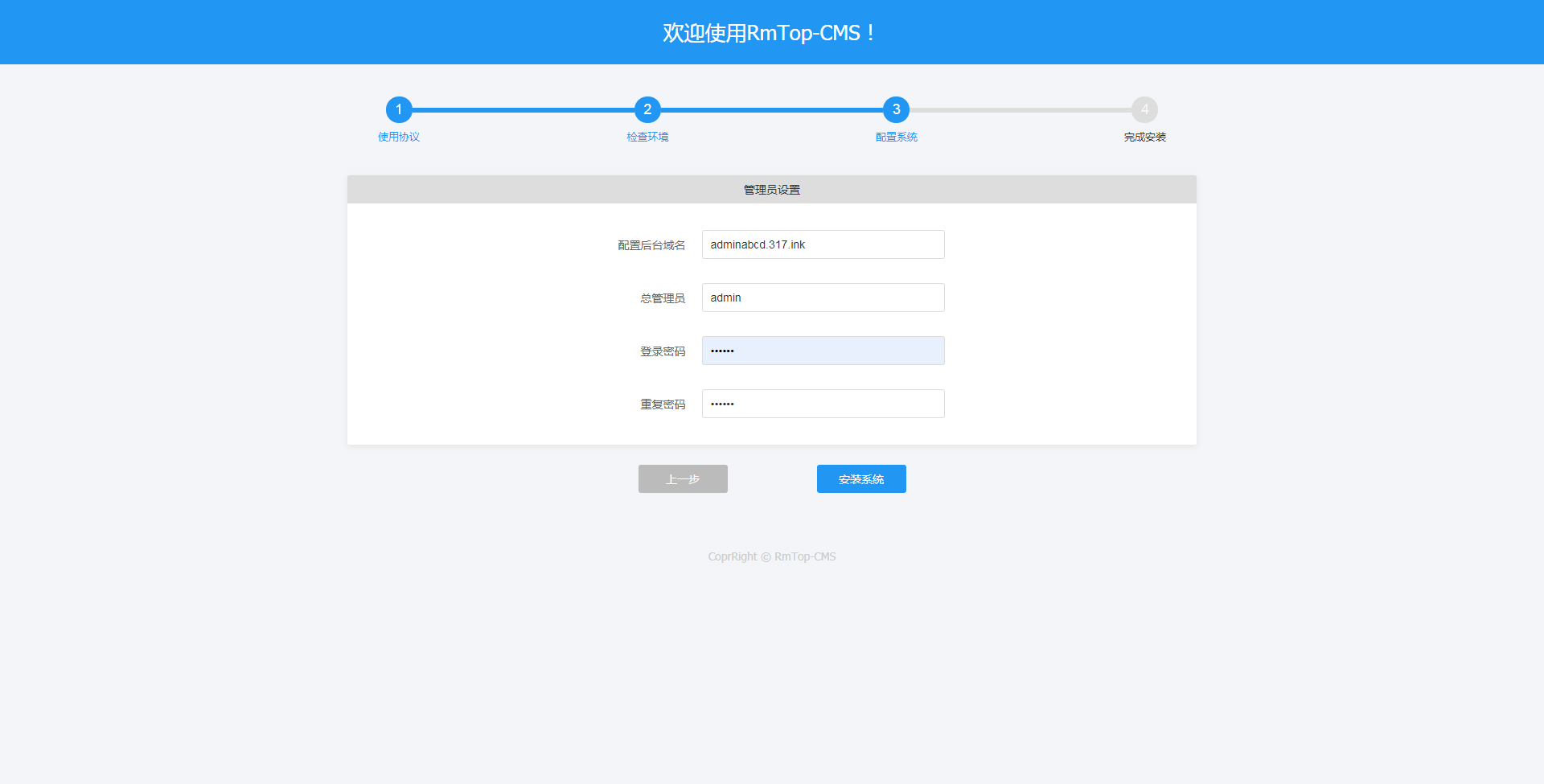The width and height of the screenshot is (1544, 784).
Task: Click the 重复密码 field label
Action: 663,404
